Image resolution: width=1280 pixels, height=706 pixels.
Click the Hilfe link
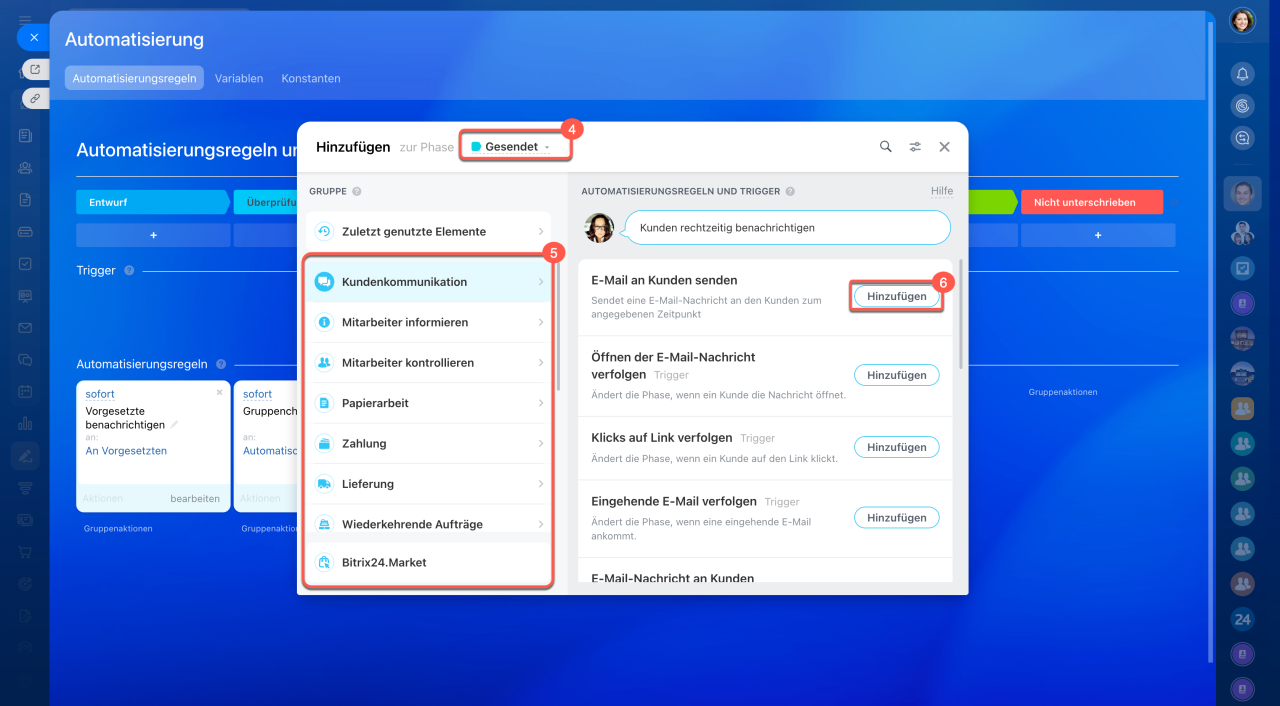click(941, 191)
